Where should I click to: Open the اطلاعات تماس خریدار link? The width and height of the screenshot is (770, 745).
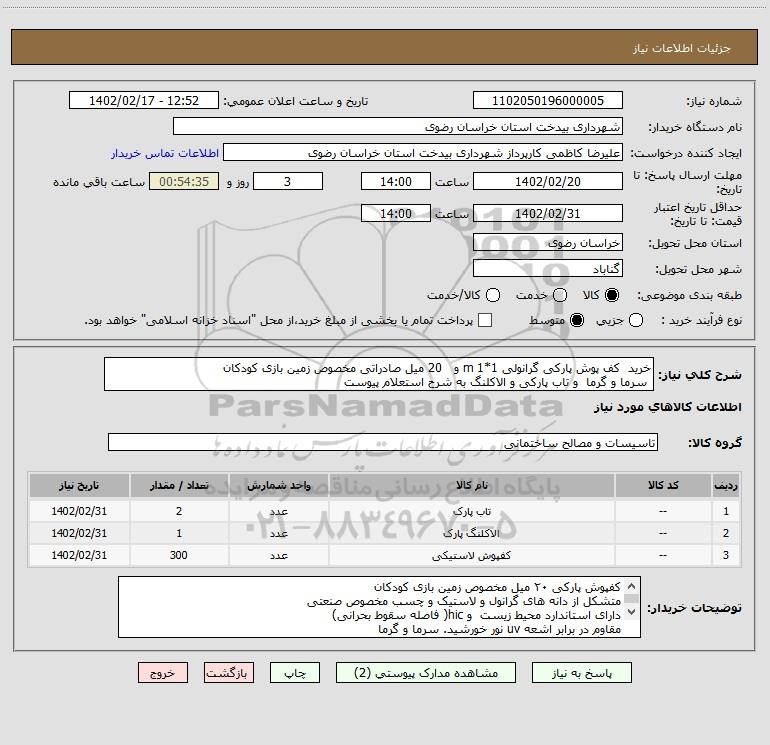tap(165, 153)
